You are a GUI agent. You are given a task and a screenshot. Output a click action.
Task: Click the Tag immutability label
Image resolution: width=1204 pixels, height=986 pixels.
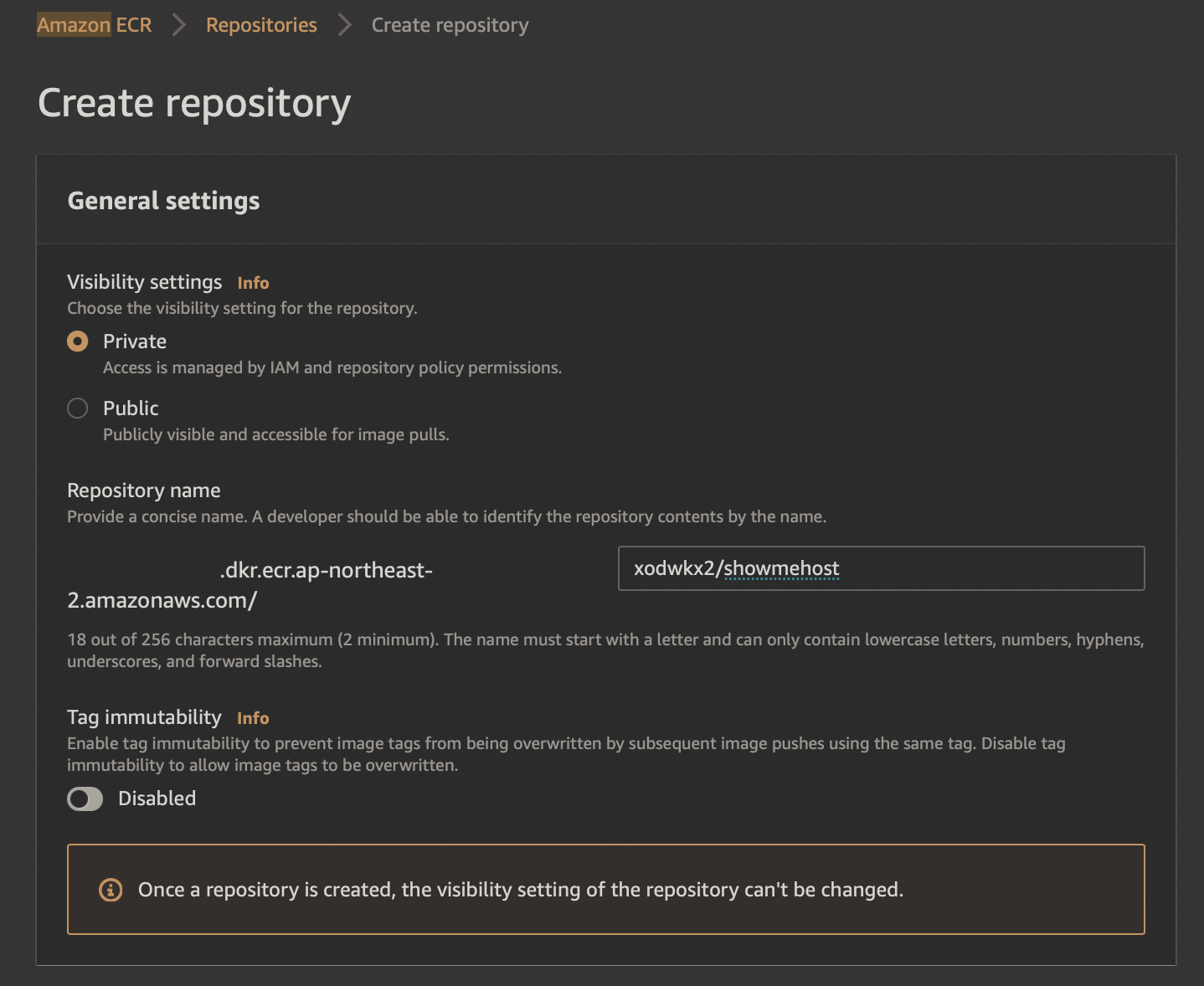pyautogui.click(x=144, y=717)
